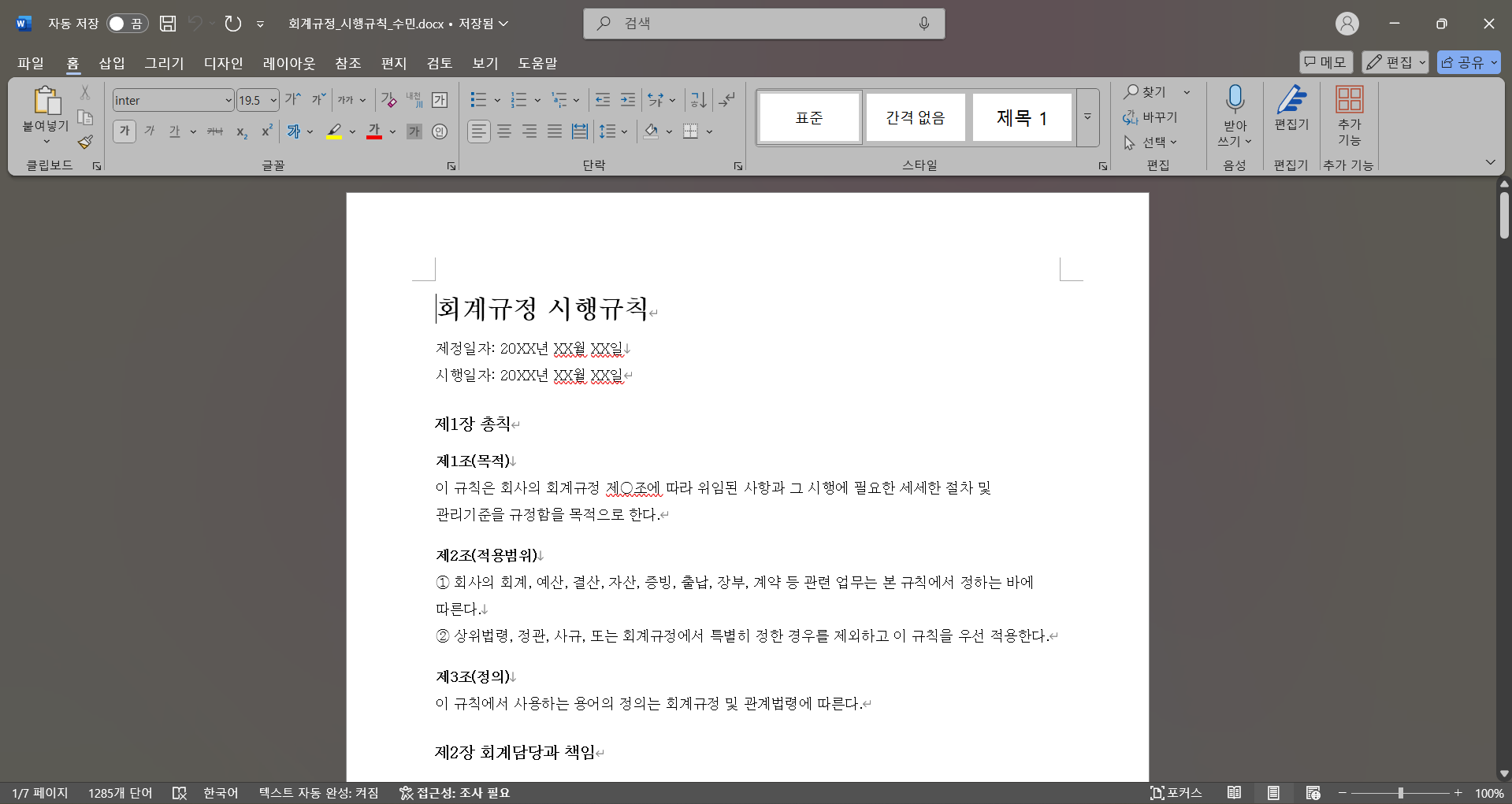Increase font size with the grow icon
1512x804 pixels.
[x=292, y=100]
